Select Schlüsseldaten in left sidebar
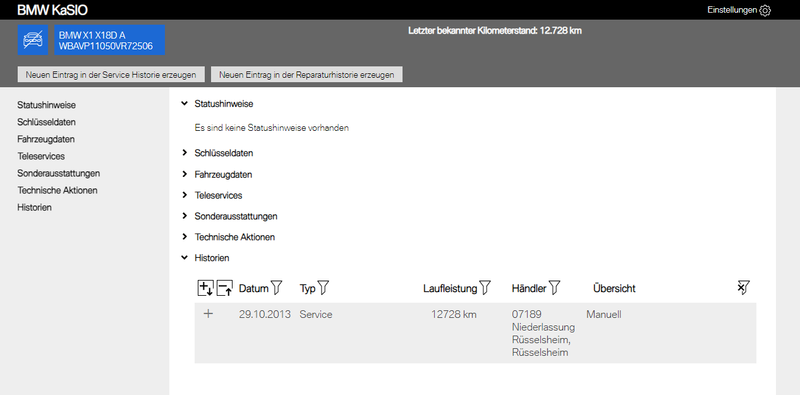The width and height of the screenshot is (800, 395). [46, 122]
